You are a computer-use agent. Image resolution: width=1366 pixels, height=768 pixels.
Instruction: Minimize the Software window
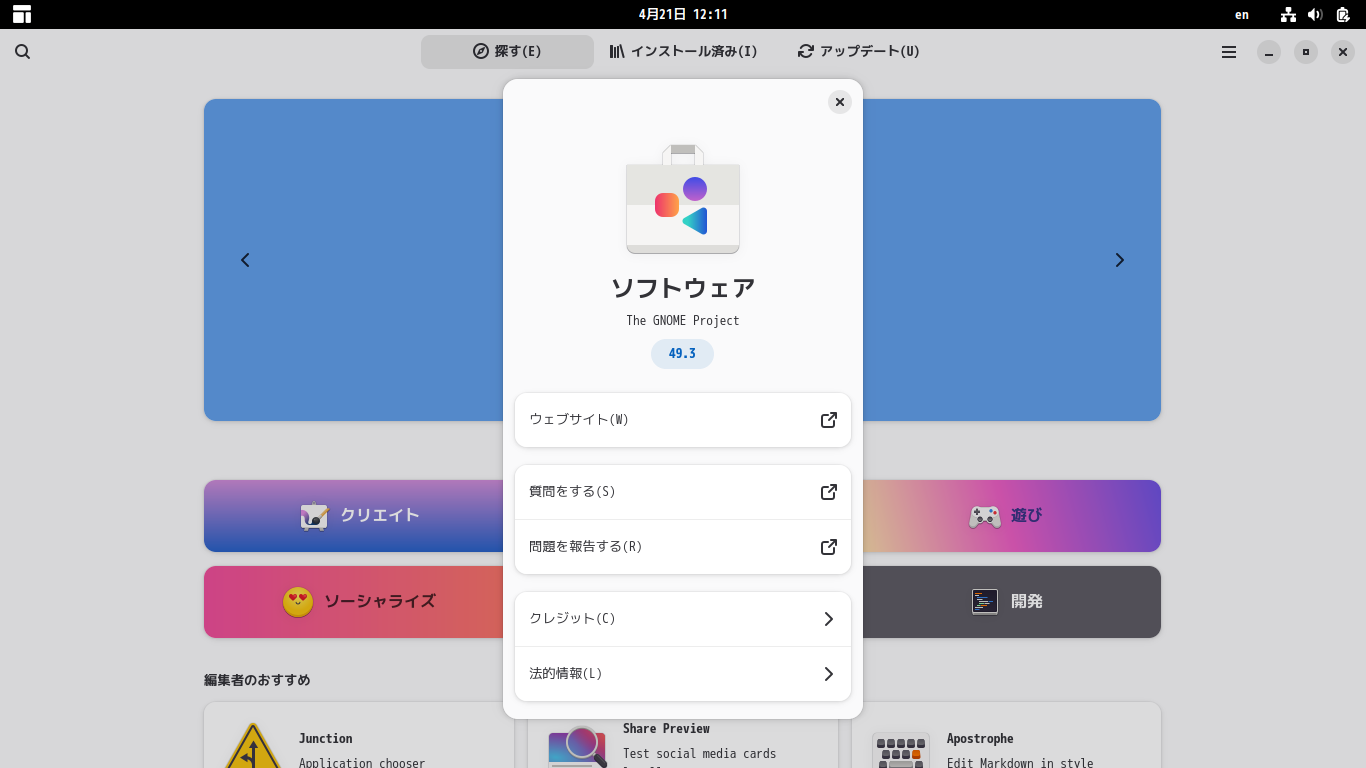pyautogui.click(x=1269, y=52)
